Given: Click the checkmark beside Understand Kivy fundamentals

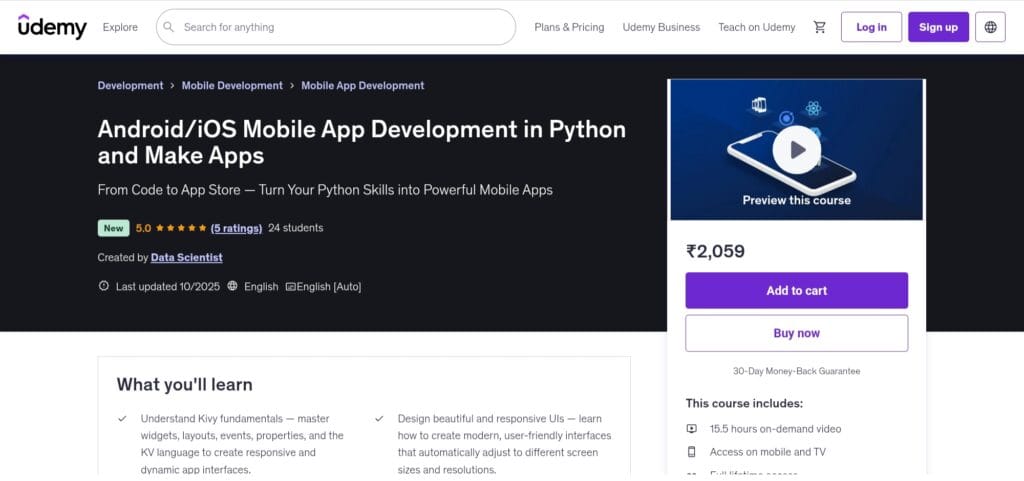Looking at the screenshot, I should coord(122,418).
